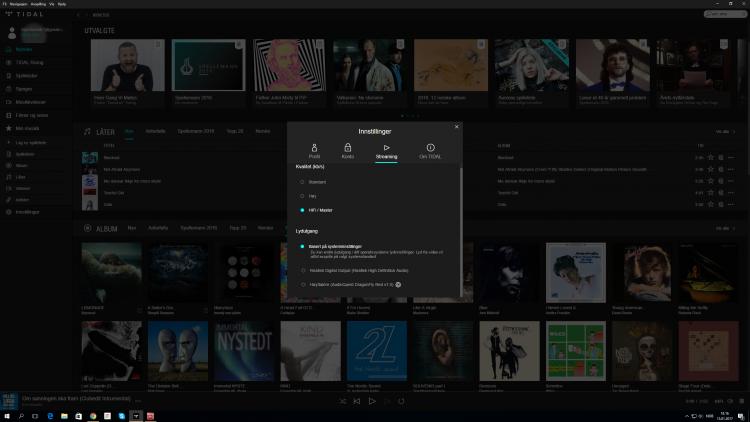The width and height of the screenshot is (750, 422).
Task: Click Vis alle for Album section
Action: pos(725,228)
